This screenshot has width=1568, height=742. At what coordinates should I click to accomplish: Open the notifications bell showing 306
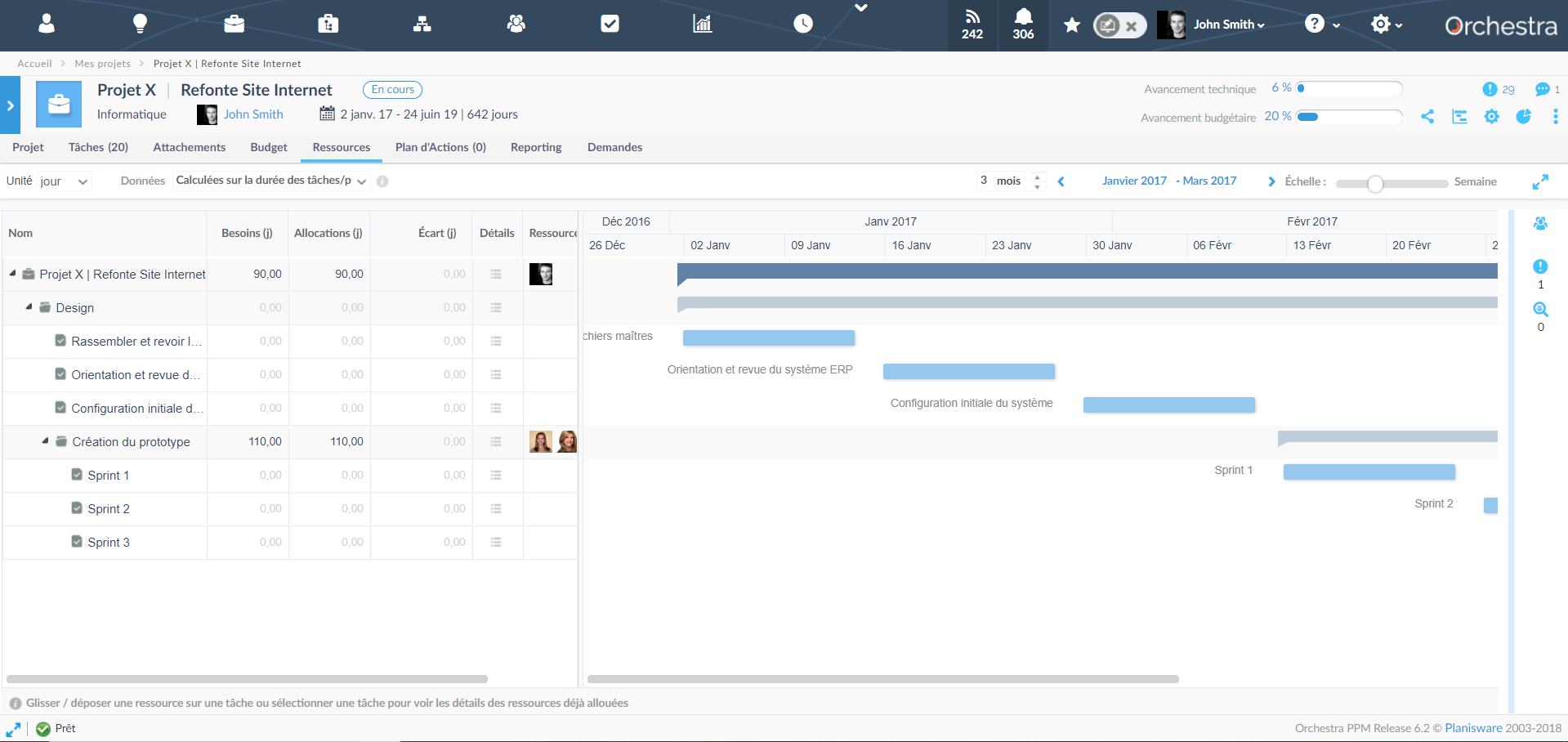(x=1023, y=25)
